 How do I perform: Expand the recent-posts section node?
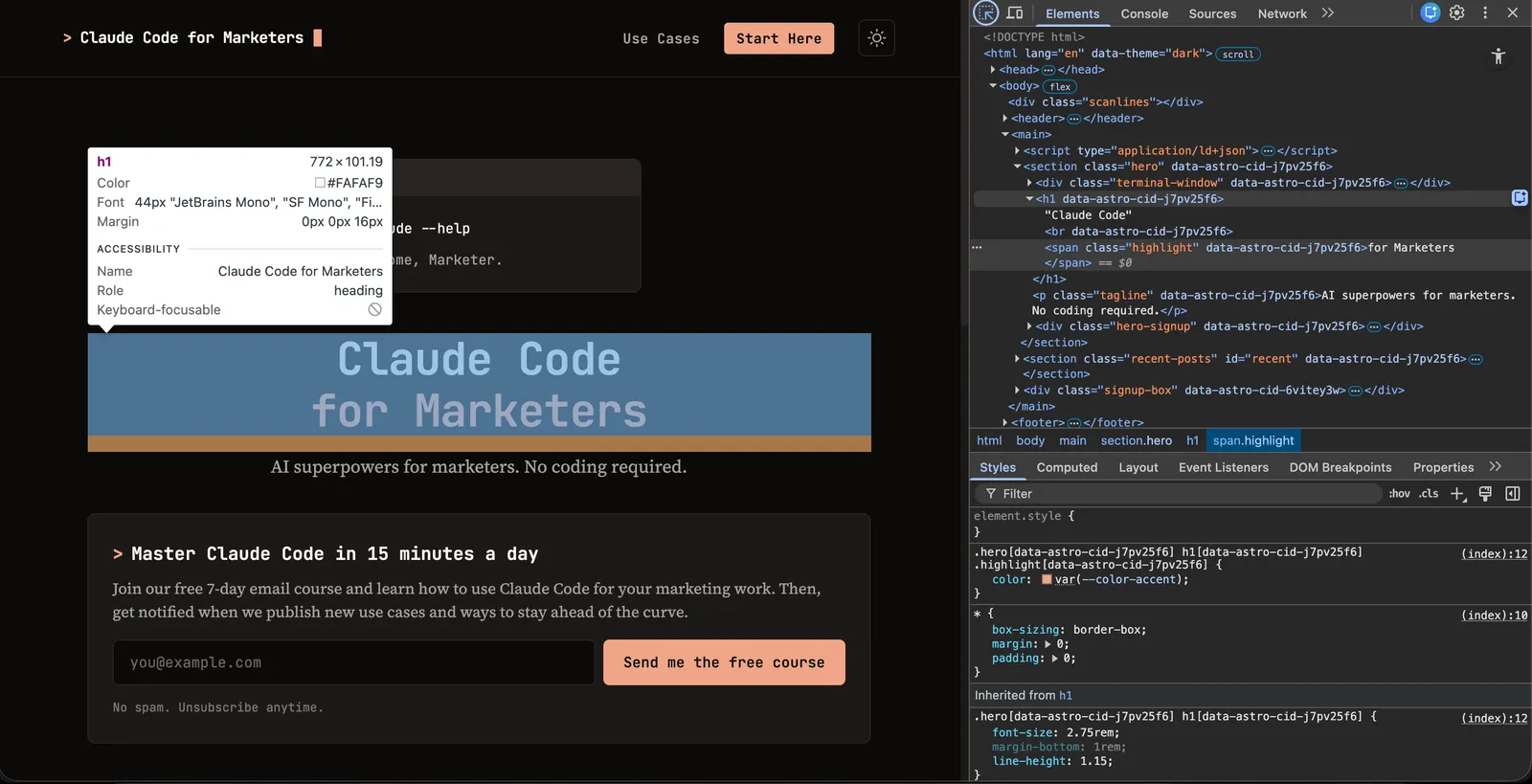[1017, 359]
